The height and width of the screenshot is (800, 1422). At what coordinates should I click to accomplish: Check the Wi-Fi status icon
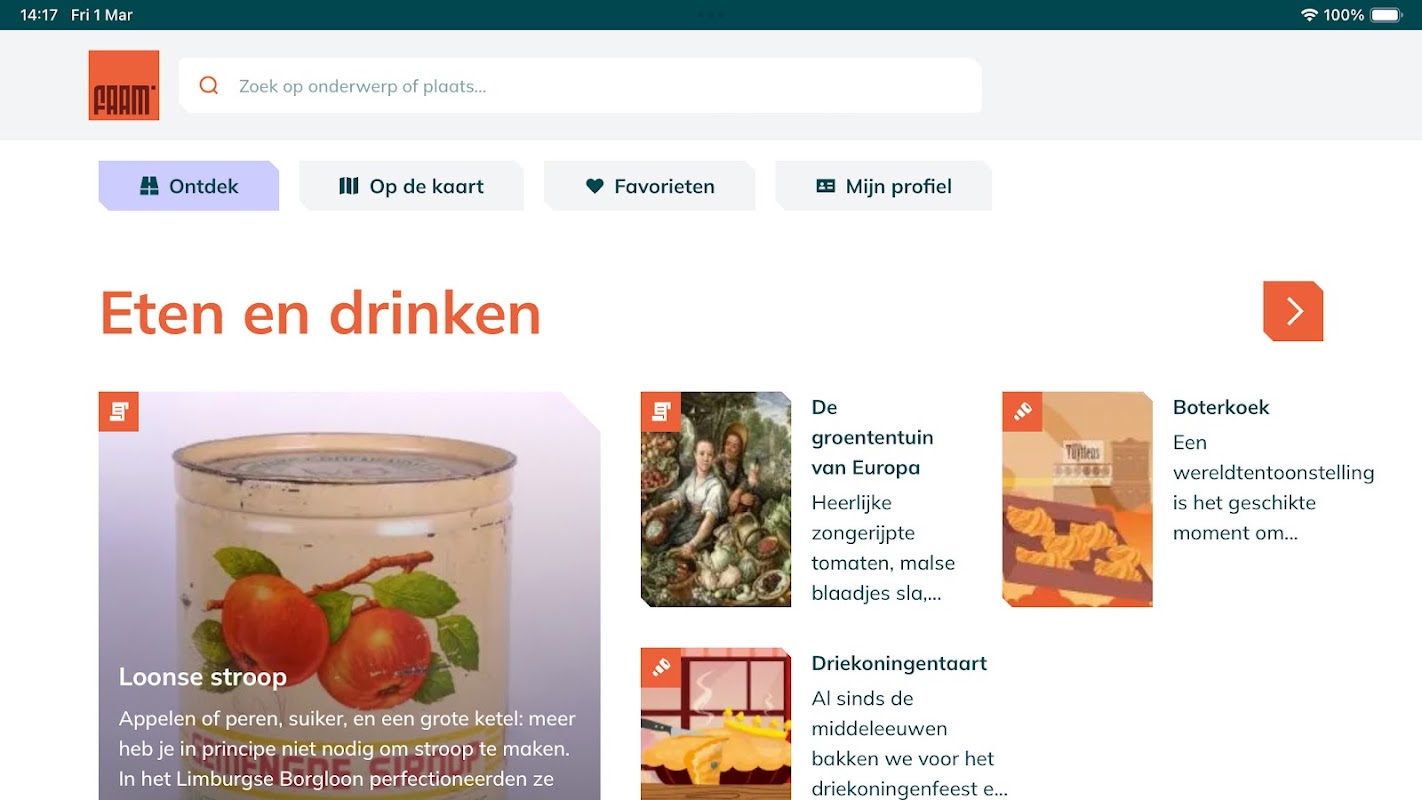[1309, 15]
